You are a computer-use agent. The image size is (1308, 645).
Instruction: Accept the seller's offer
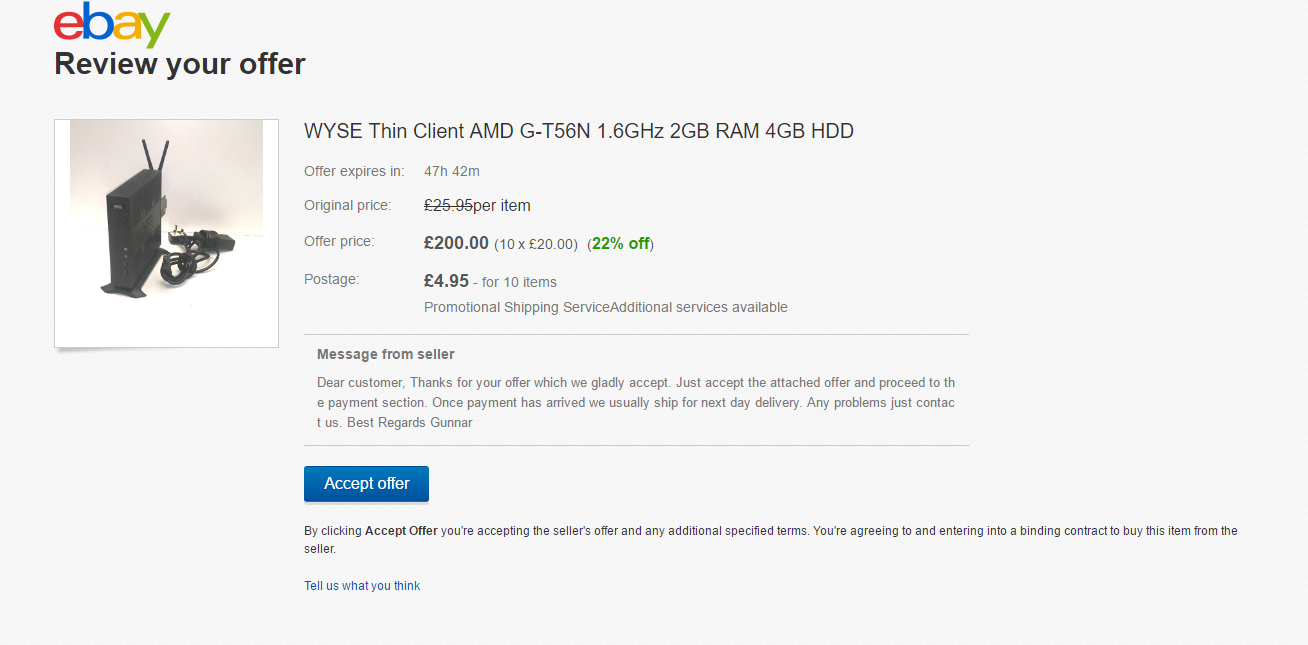tap(366, 483)
